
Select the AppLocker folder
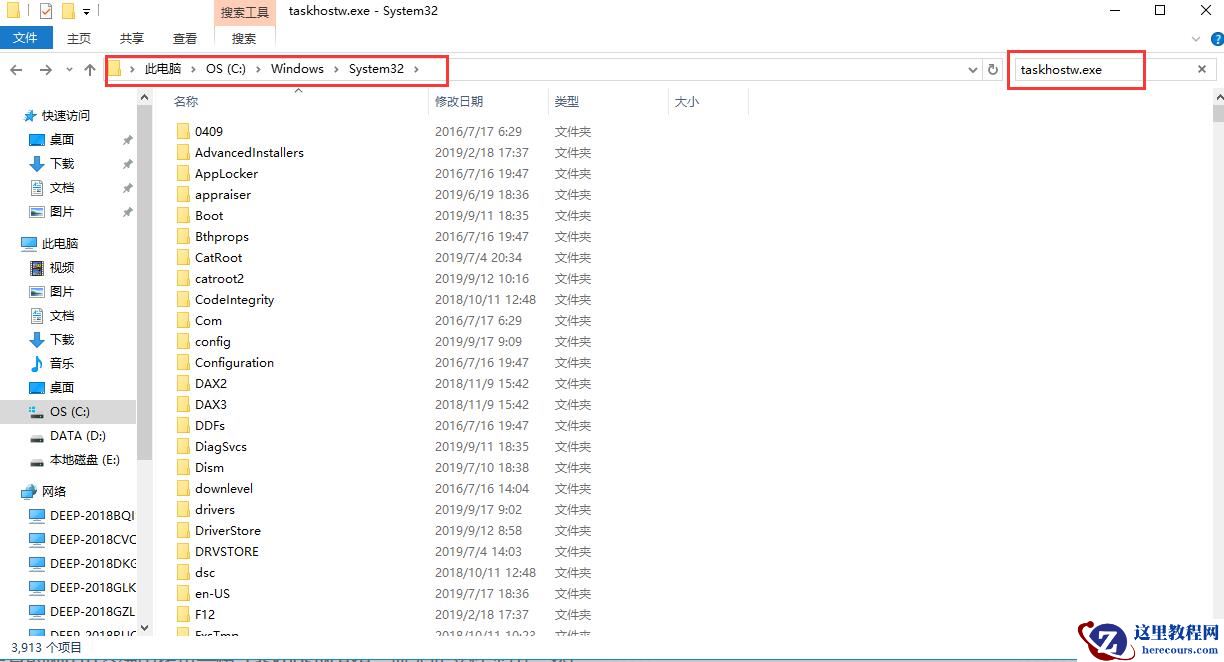(x=224, y=173)
